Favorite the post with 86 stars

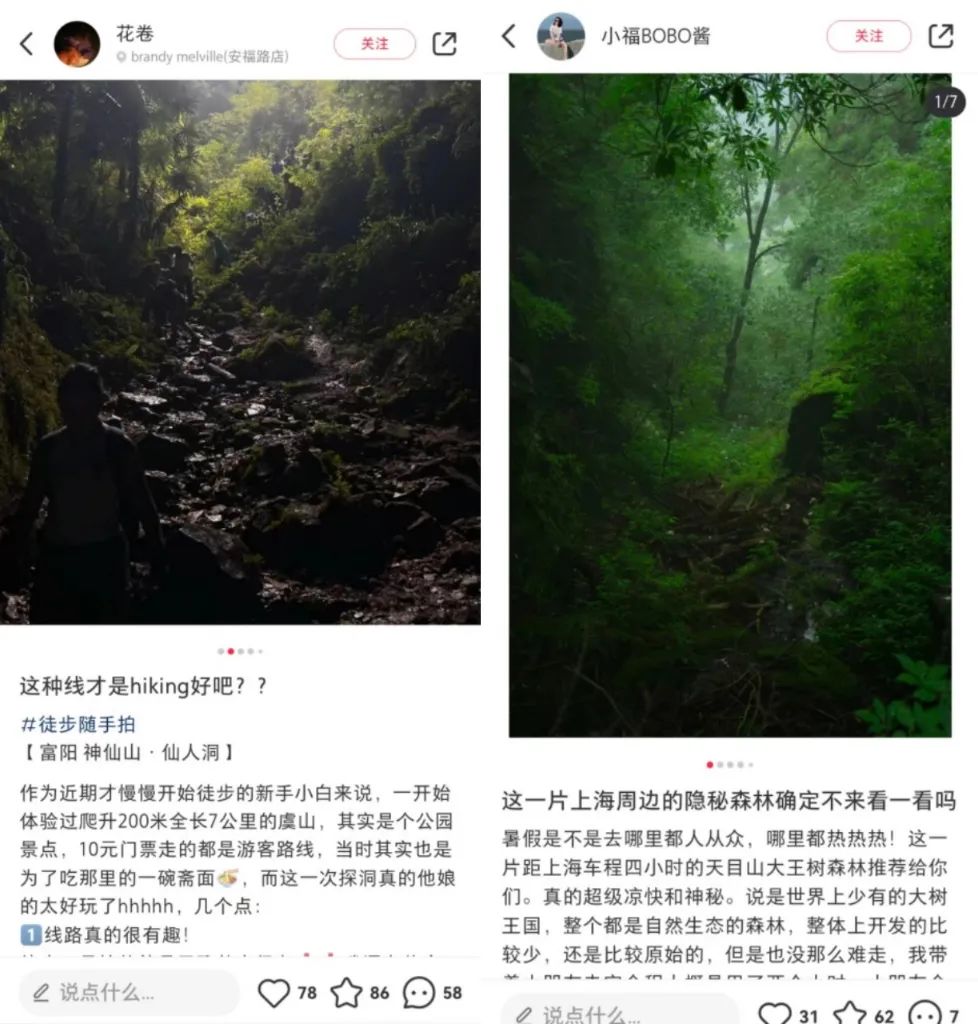pyautogui.click(x=346, y=993)
